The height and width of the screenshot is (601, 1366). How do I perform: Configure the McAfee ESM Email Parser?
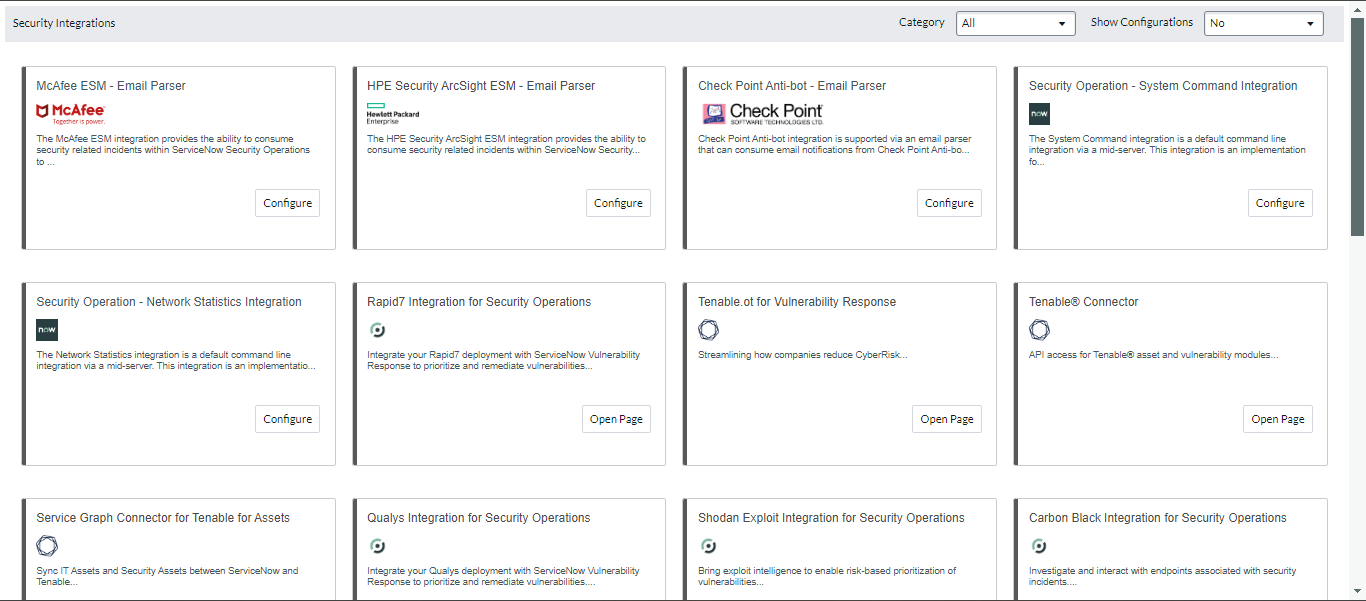pos(287,202)
